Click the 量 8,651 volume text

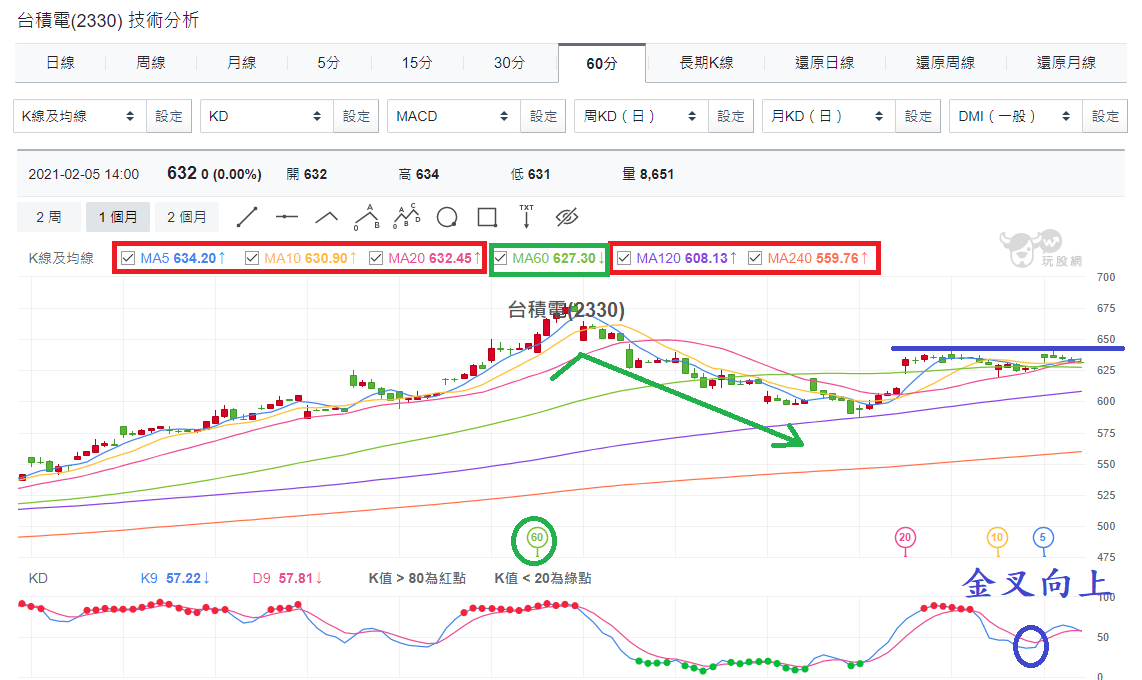point(648,174)
